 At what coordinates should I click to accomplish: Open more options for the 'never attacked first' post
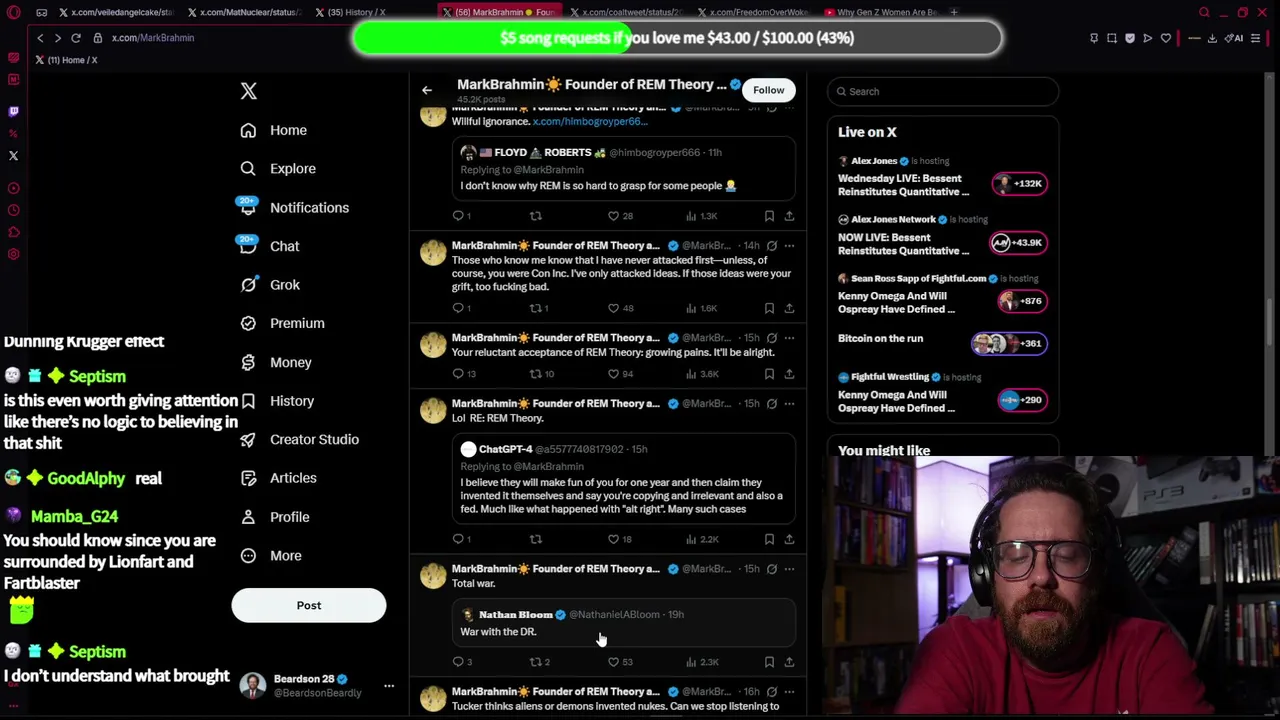point(789,245)
